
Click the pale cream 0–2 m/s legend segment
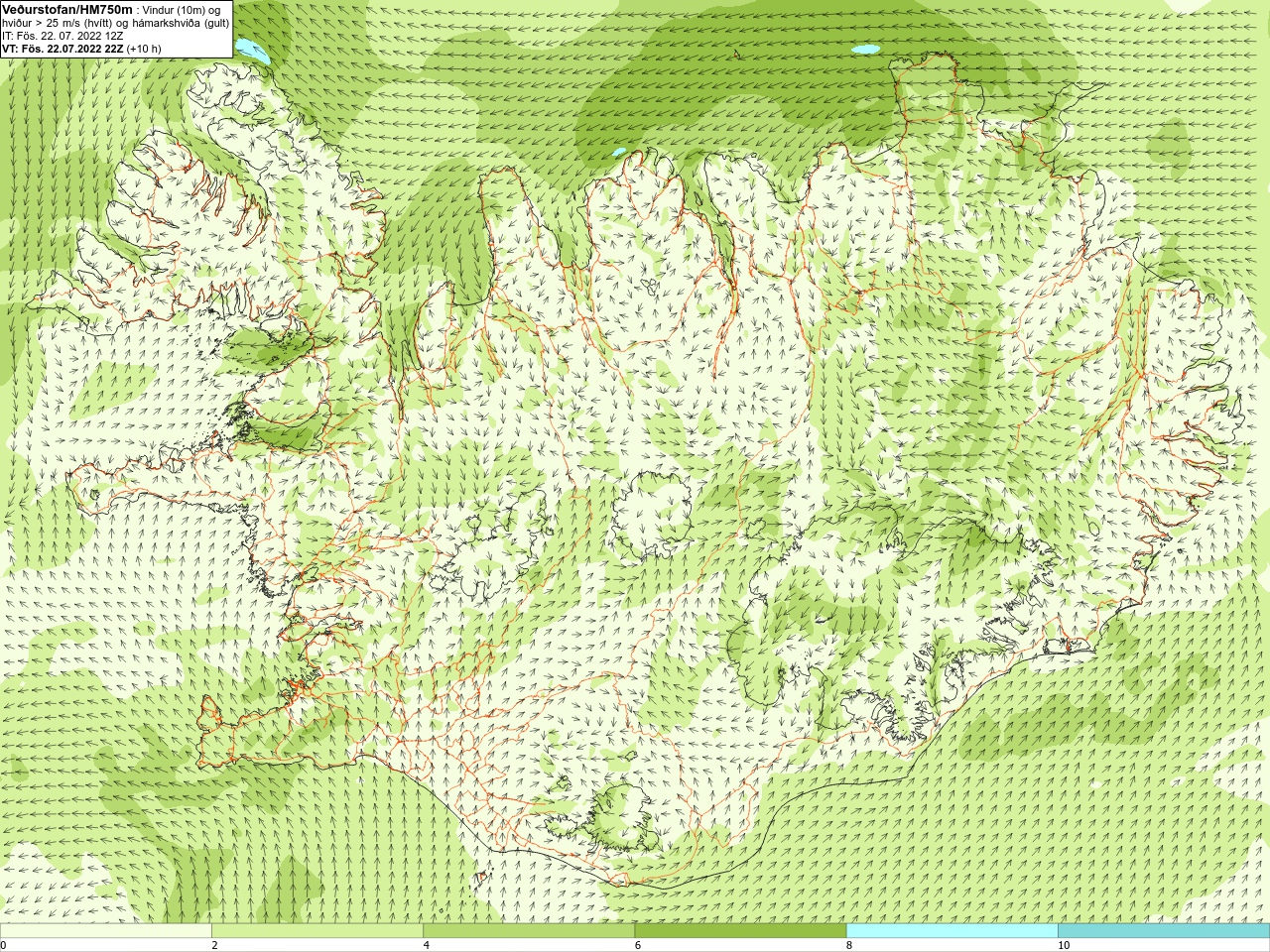point(106,931)
